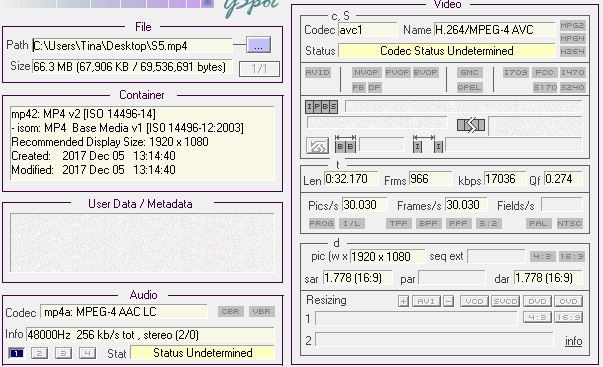
Task: Select audio stream 1 toggle
Action: tap(16, 353)
